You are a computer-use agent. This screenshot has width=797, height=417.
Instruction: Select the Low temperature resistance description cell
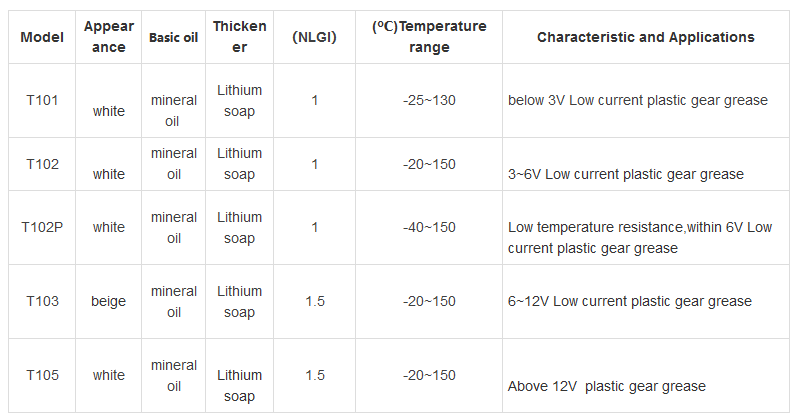point(640,237)
